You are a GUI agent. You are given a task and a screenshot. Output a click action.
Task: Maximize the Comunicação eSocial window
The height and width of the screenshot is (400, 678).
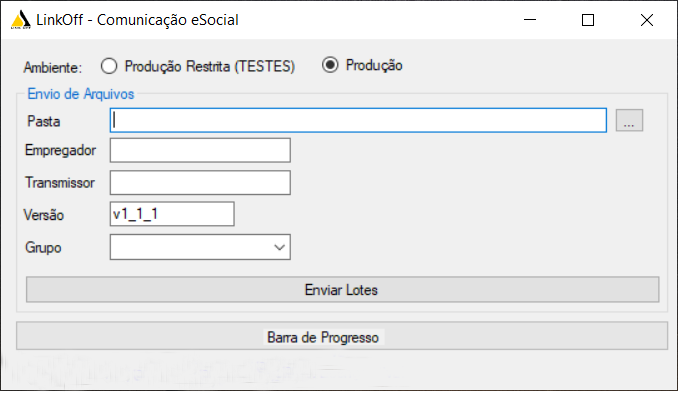click(588, 20)
